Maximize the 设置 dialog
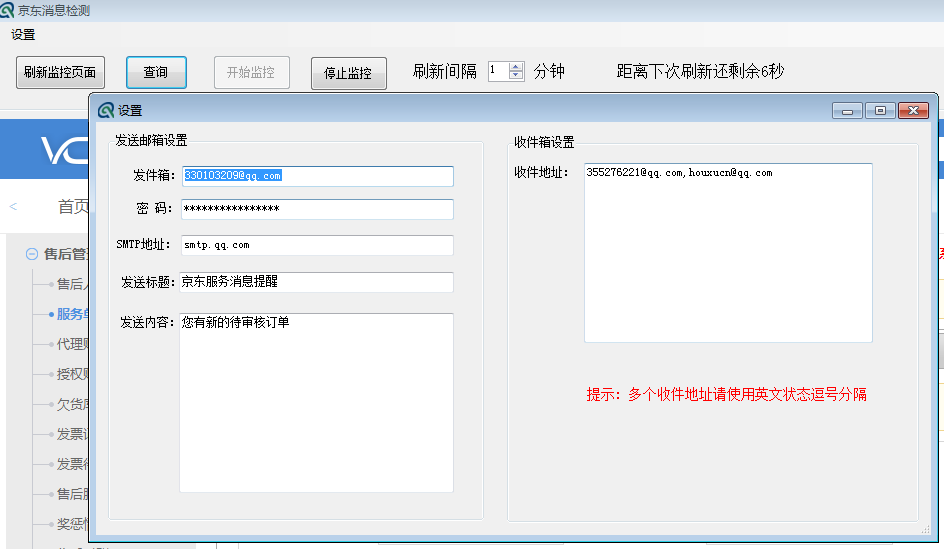This screenshot has height=549, width=944. click(880, 111)
